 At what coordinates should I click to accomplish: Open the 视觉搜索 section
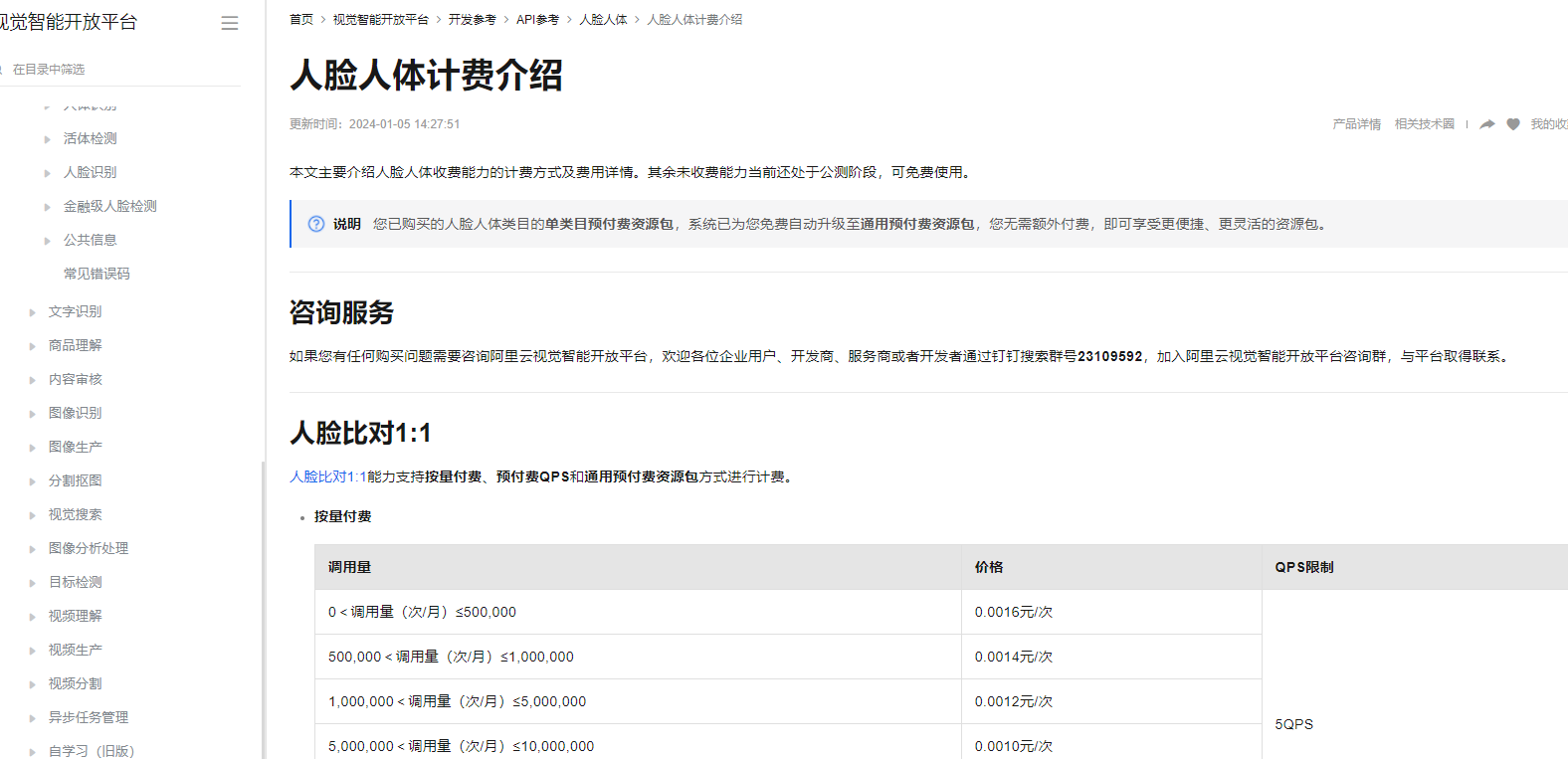[76, 514]
